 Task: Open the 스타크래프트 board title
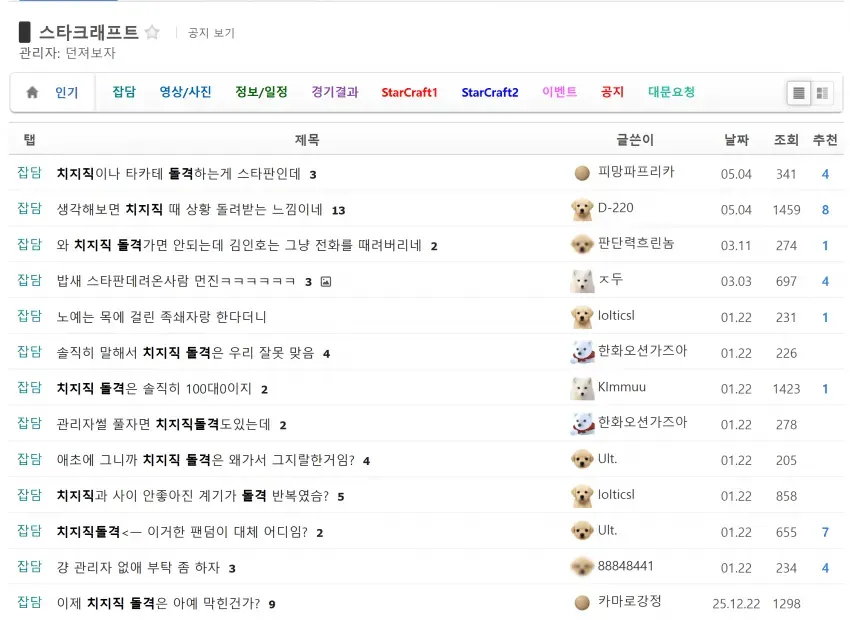[x=89, y=32]
